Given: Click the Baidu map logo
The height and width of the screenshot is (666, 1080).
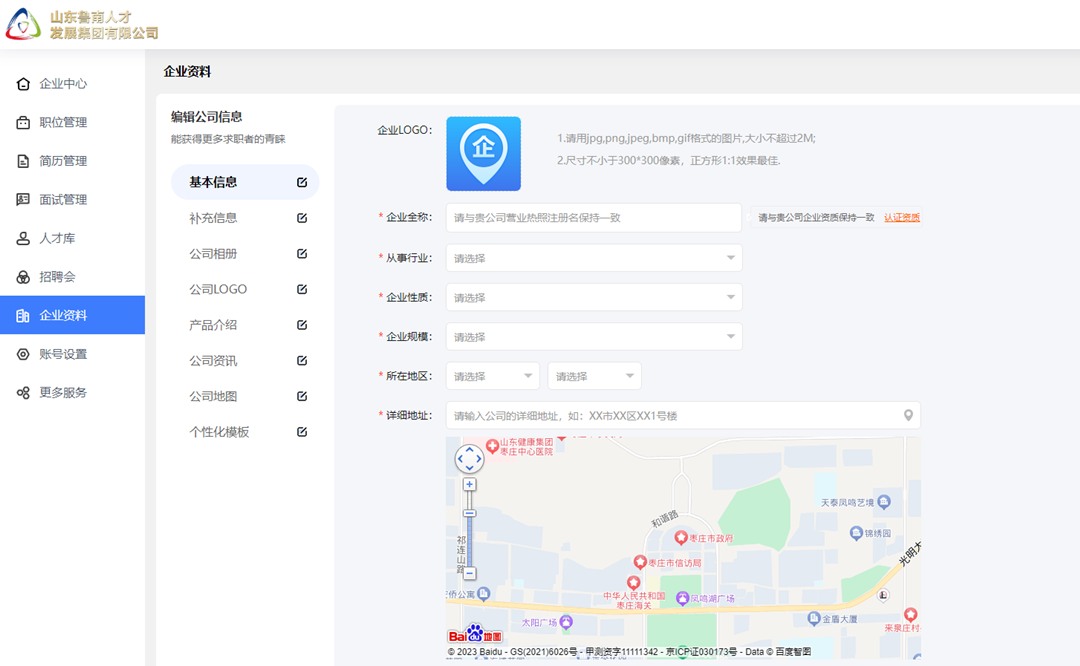Looking at the screenshot, I should tap(475, 634).
